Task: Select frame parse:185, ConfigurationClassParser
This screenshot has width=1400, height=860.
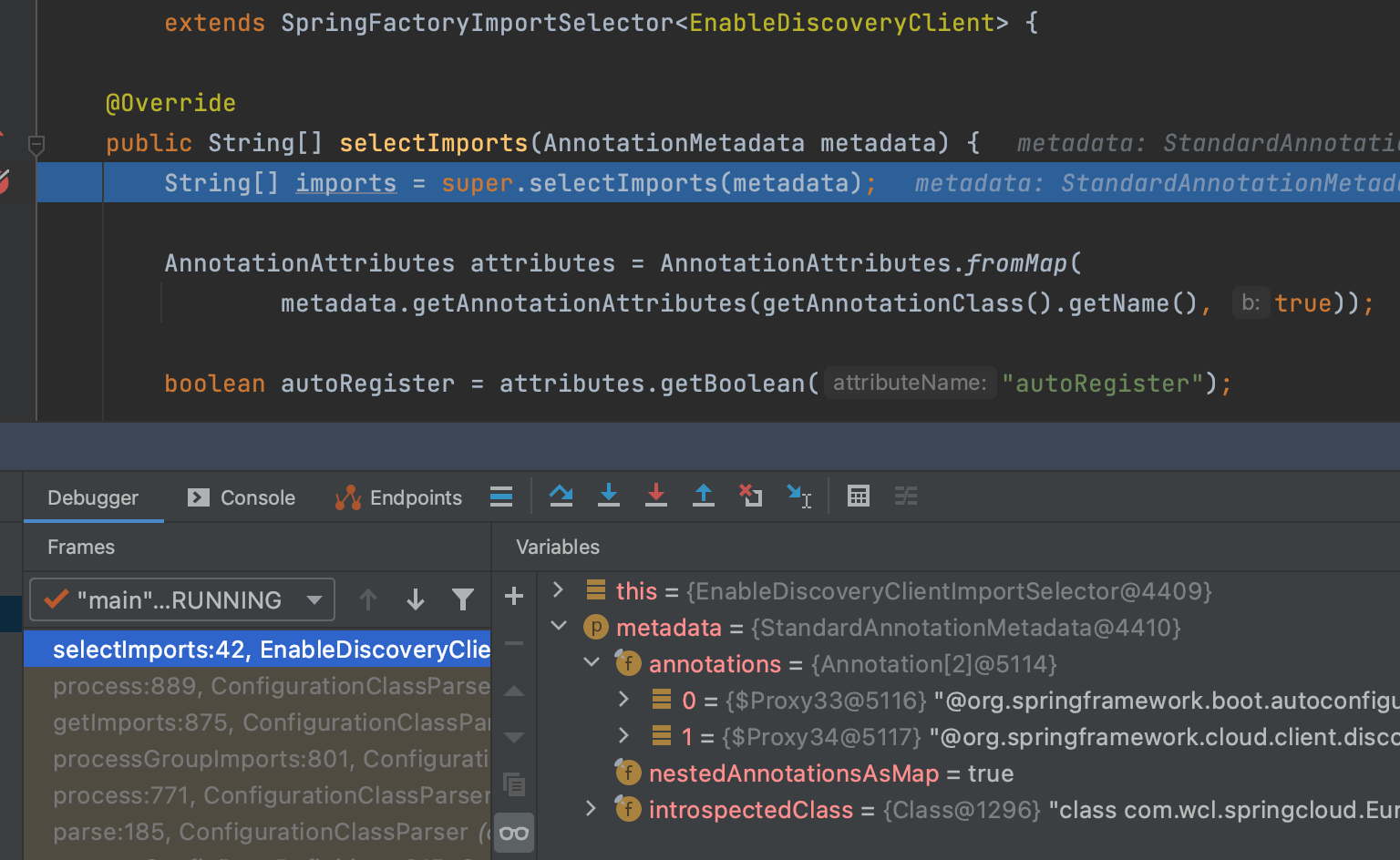Action: click(x=257, y=832)
